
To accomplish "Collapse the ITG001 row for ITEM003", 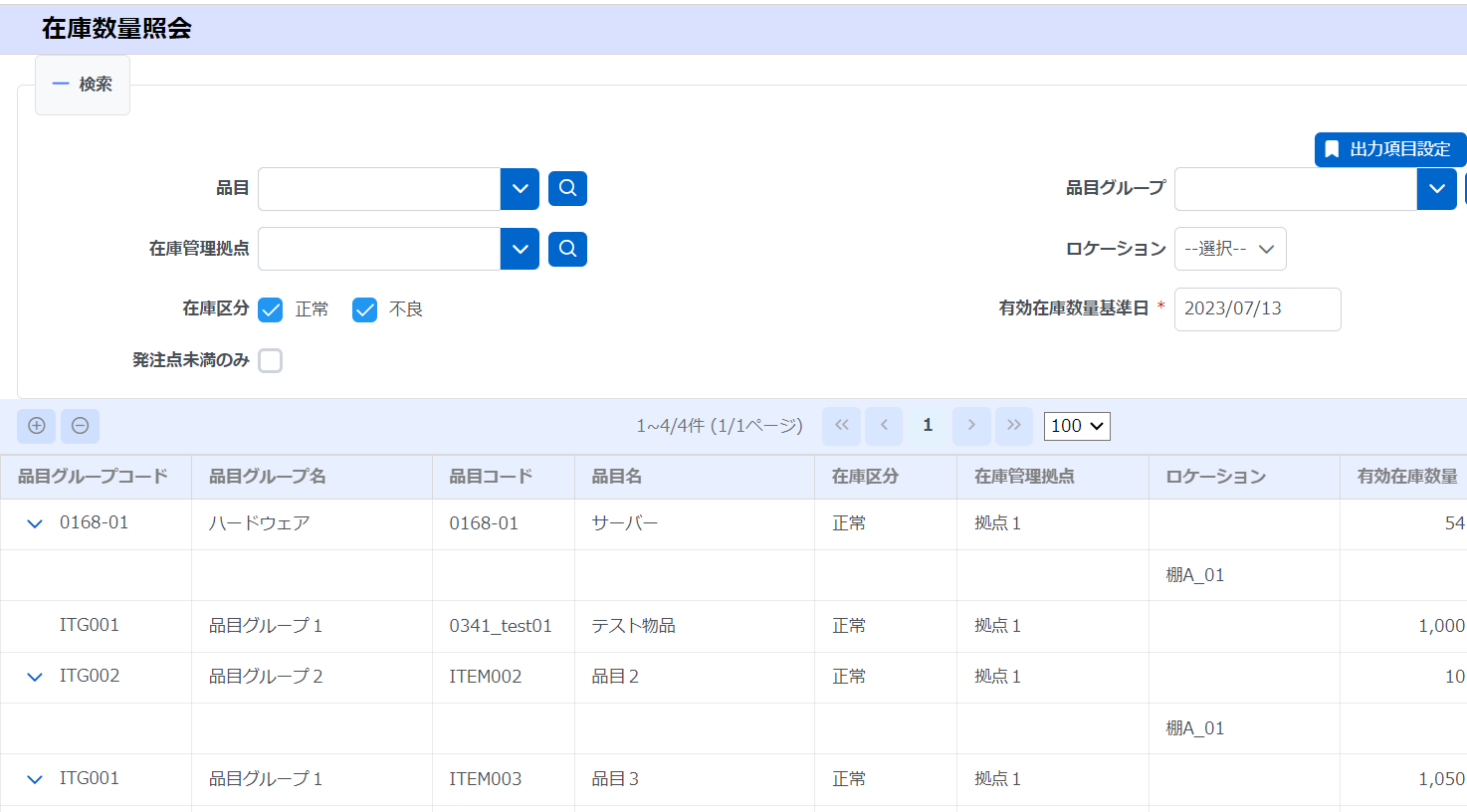I will point(35,779).
